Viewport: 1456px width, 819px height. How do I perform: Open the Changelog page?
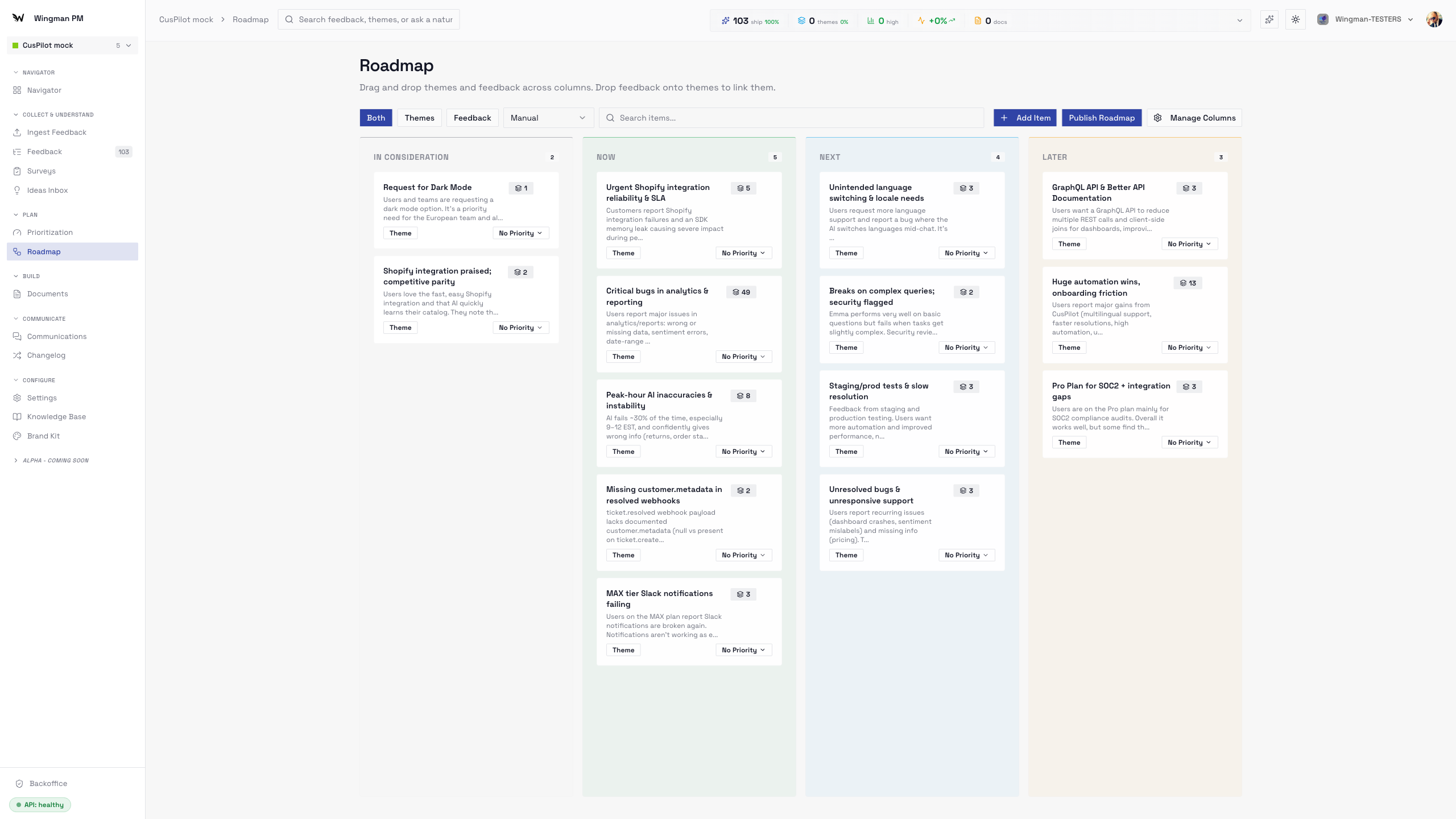[46, 355]
